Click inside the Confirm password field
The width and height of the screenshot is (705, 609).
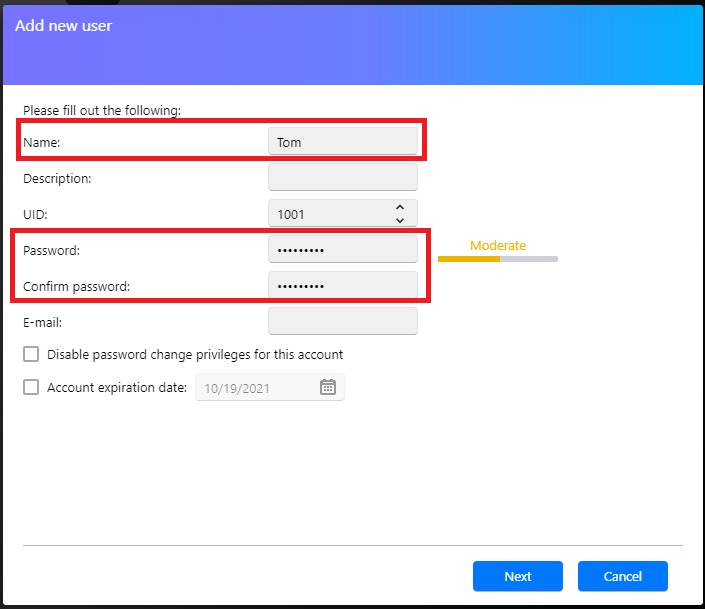342,286
